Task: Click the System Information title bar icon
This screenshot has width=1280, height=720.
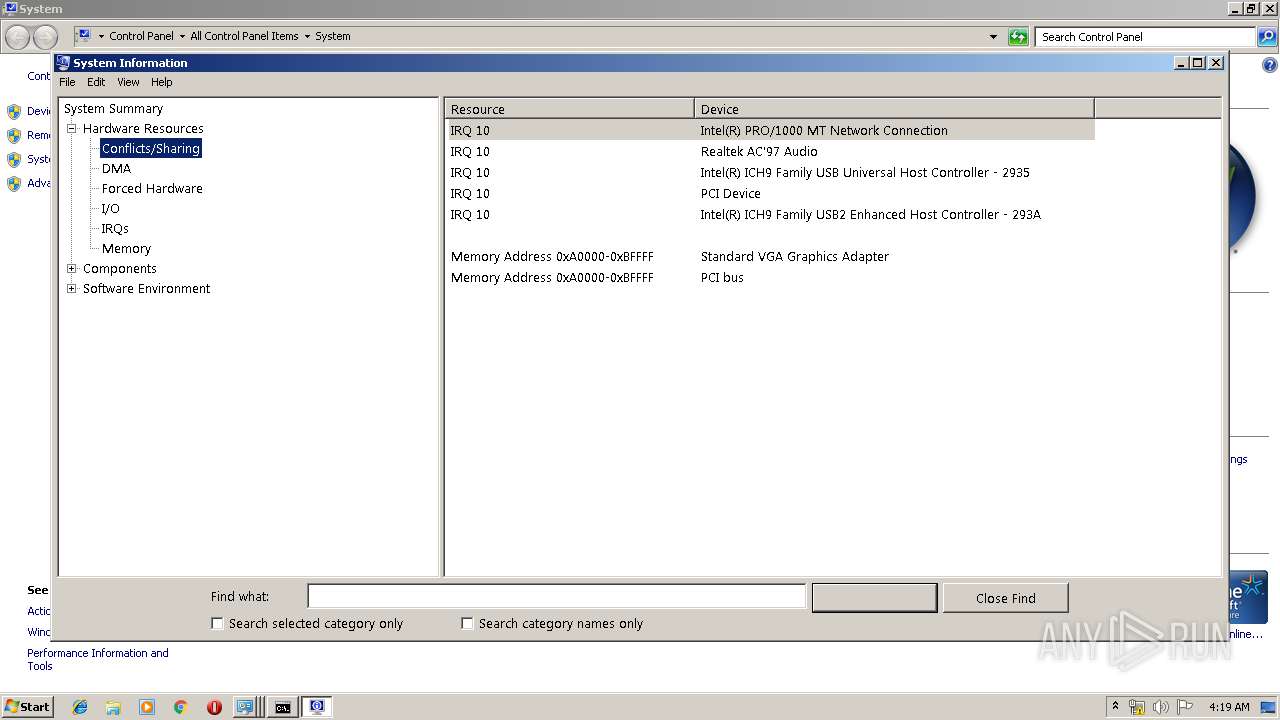Action: tap(64, 62)
